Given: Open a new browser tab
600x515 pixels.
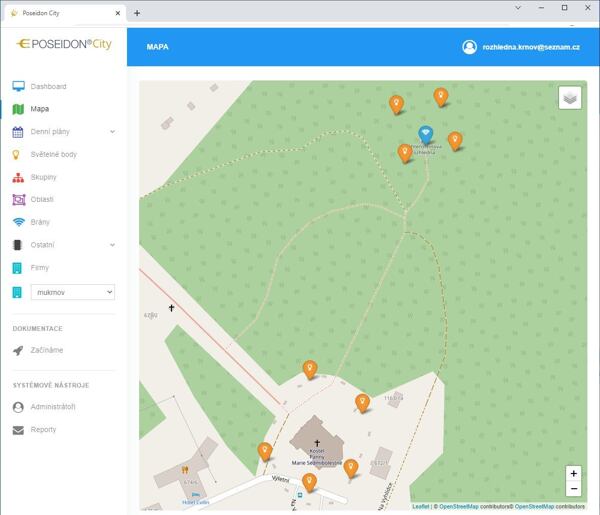Looking at the screenshot, I should click(137, 13).
